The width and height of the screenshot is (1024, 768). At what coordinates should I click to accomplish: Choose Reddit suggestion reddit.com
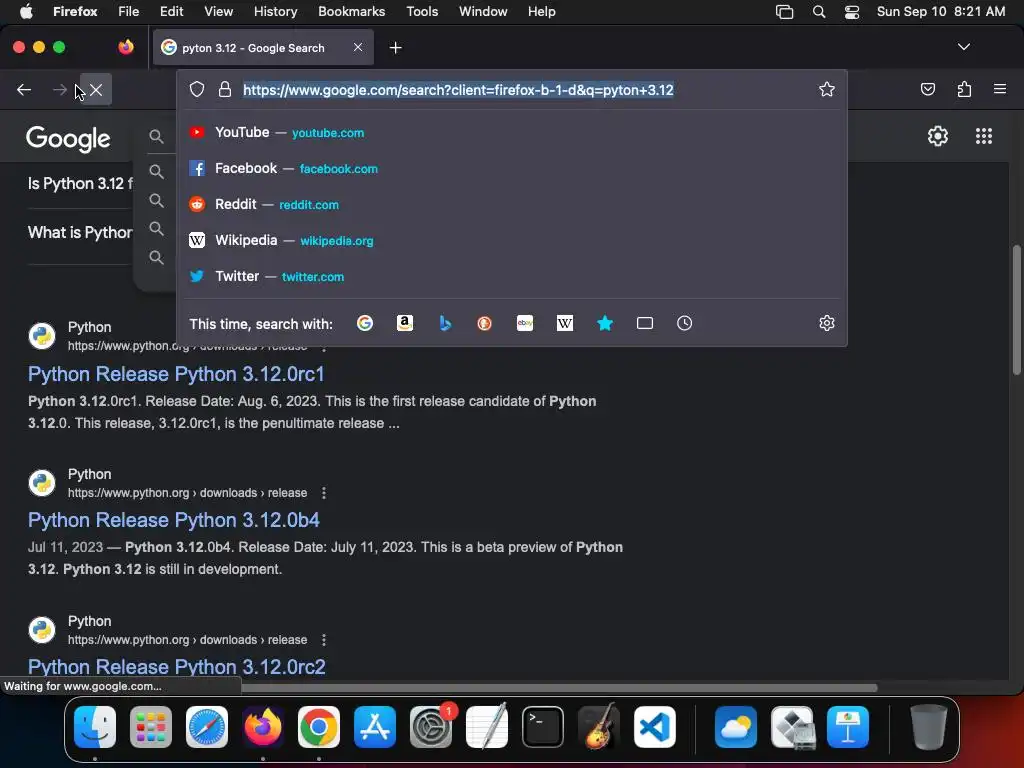pos(513,204)
